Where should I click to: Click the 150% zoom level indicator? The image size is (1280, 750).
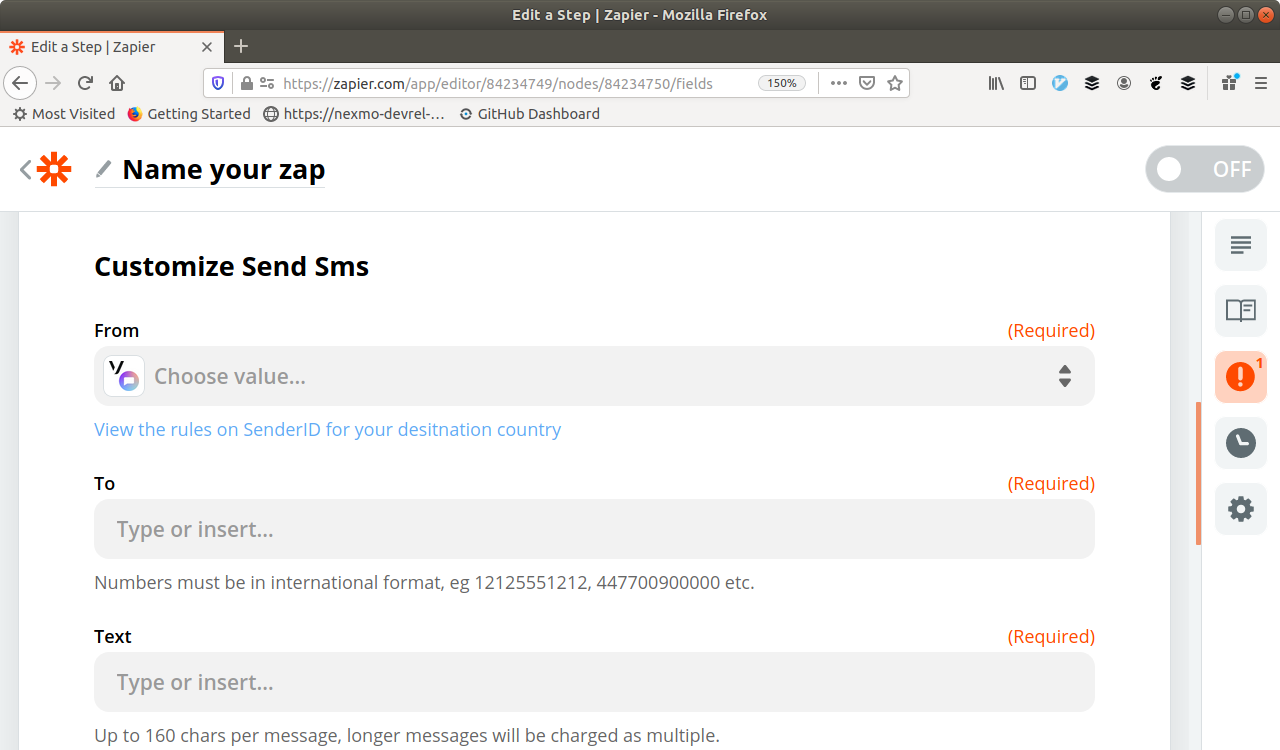pos(782,83)
